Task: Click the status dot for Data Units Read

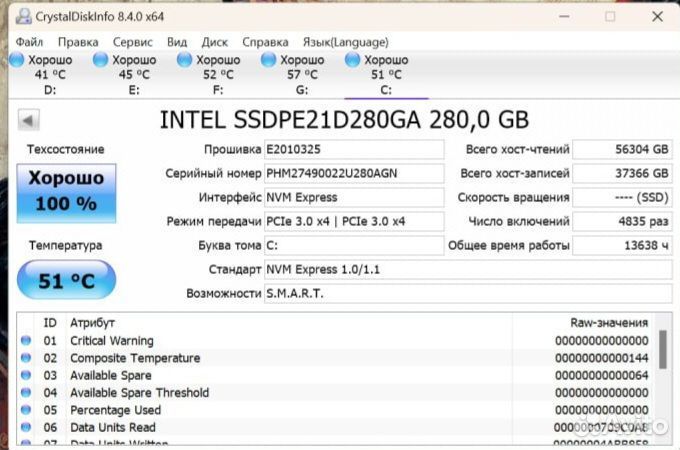Action: [x=26, y=427]
